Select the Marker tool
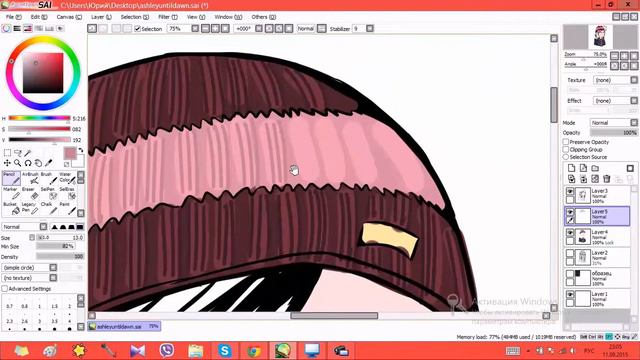Image resolution: width=640 pixels, height=360 pixels. (x=11, y=193)
